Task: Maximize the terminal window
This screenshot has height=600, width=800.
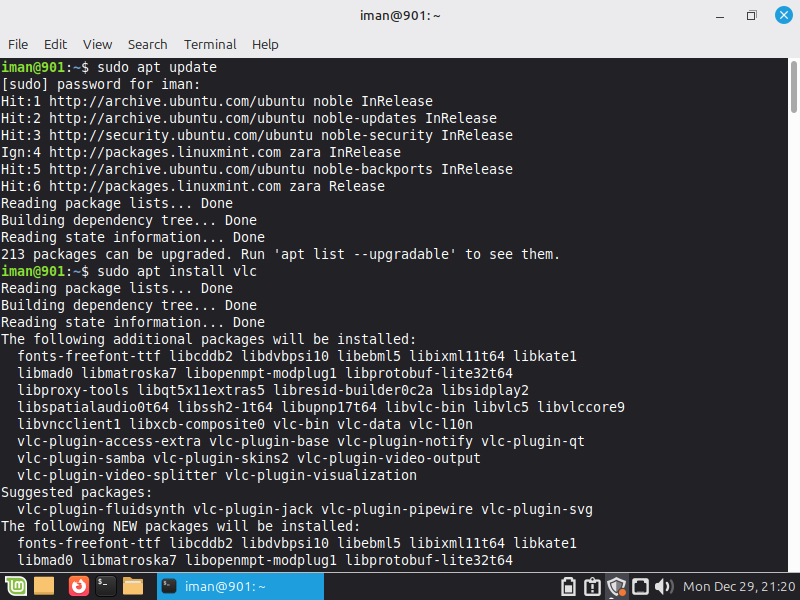Action: pos(751,15)
